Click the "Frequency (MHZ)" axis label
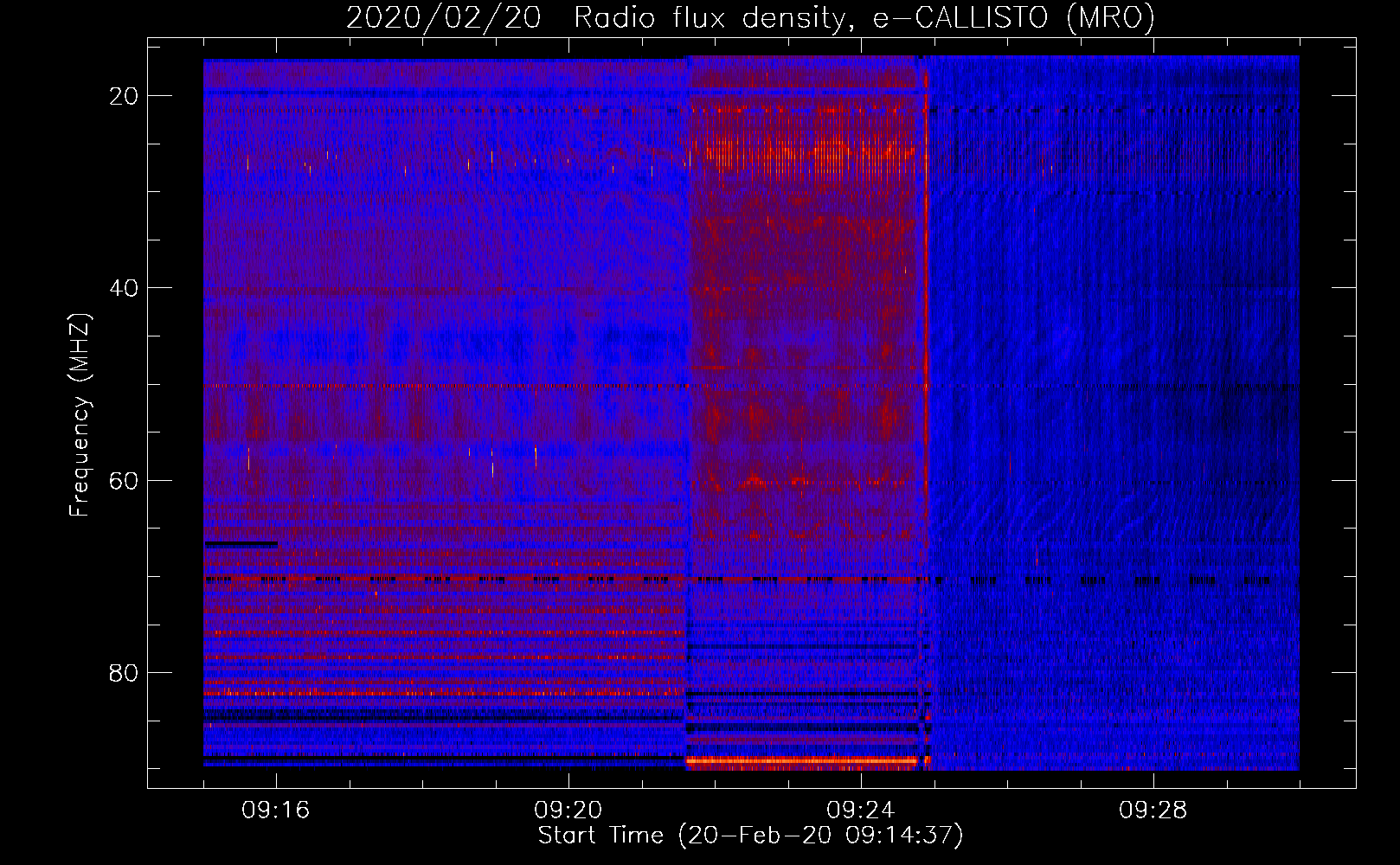 80,415
